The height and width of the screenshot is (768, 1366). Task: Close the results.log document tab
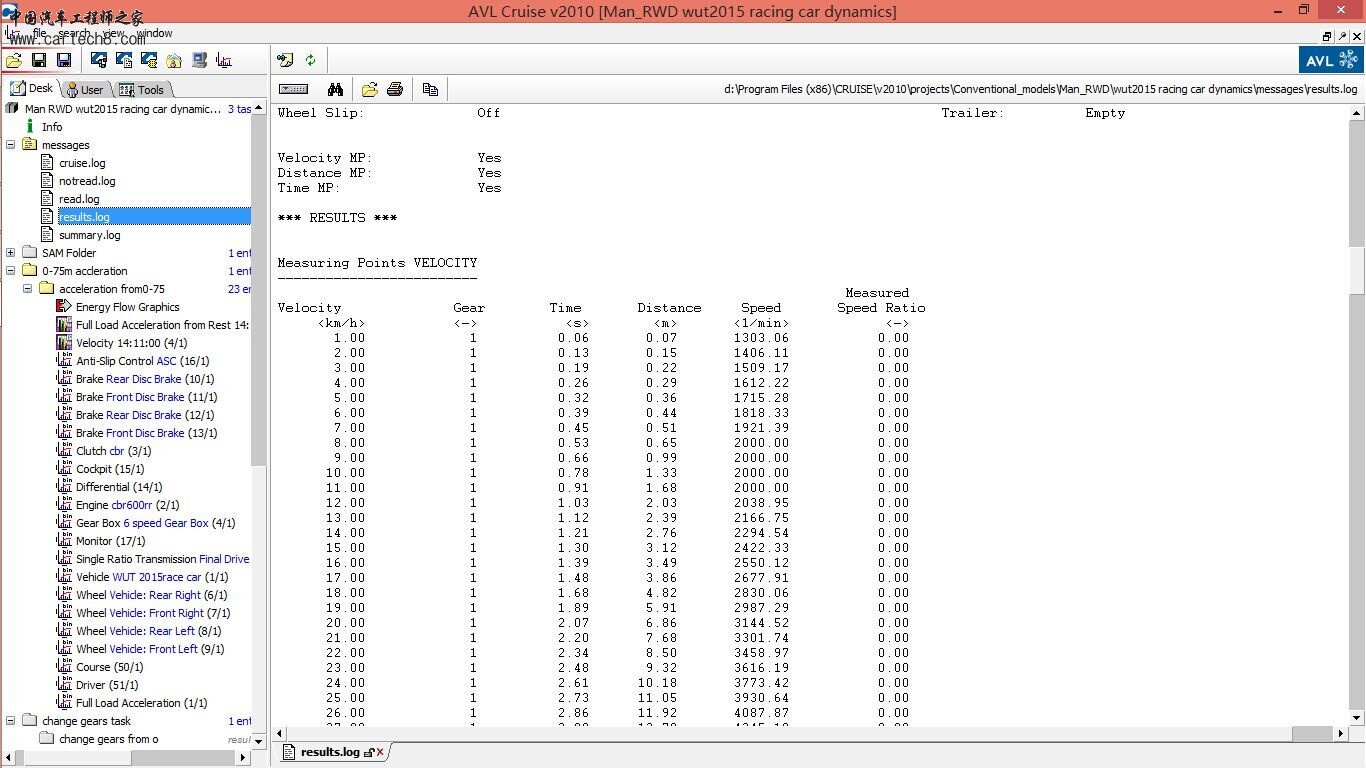[380, 752]
